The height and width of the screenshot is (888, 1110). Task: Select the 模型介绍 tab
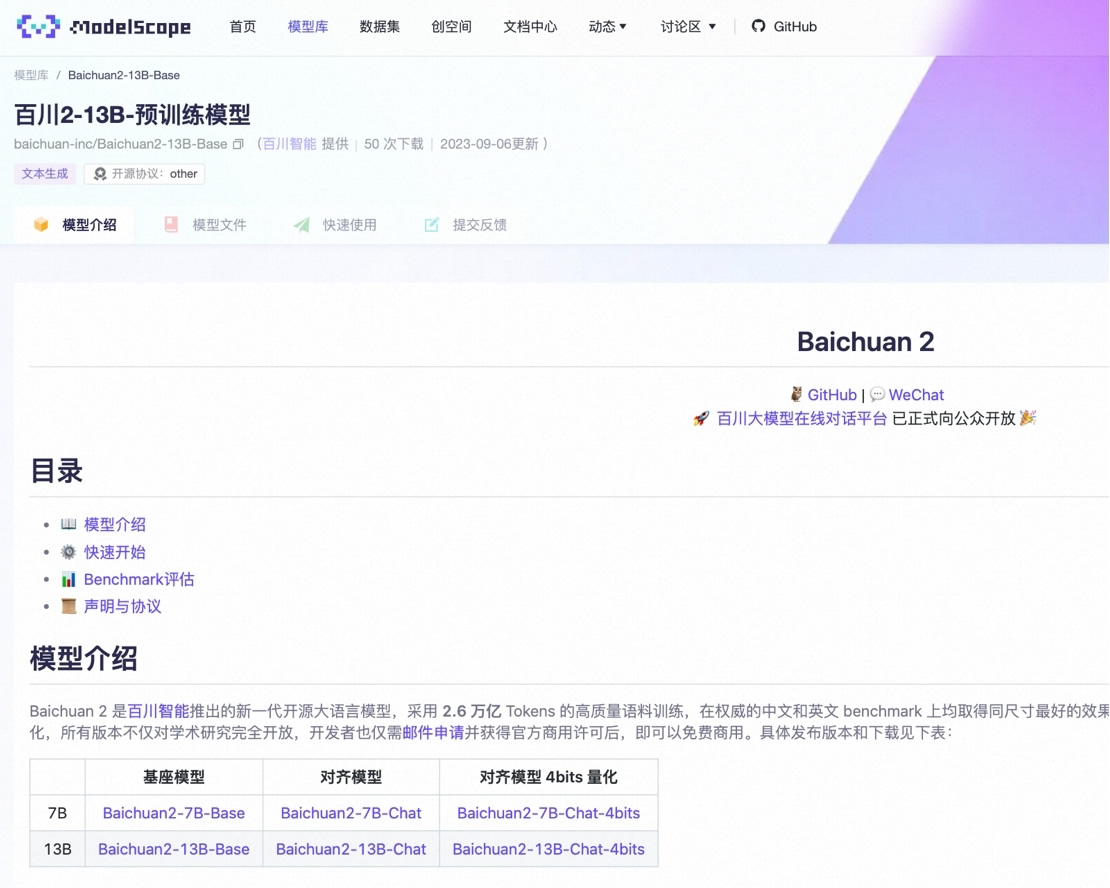75,224
